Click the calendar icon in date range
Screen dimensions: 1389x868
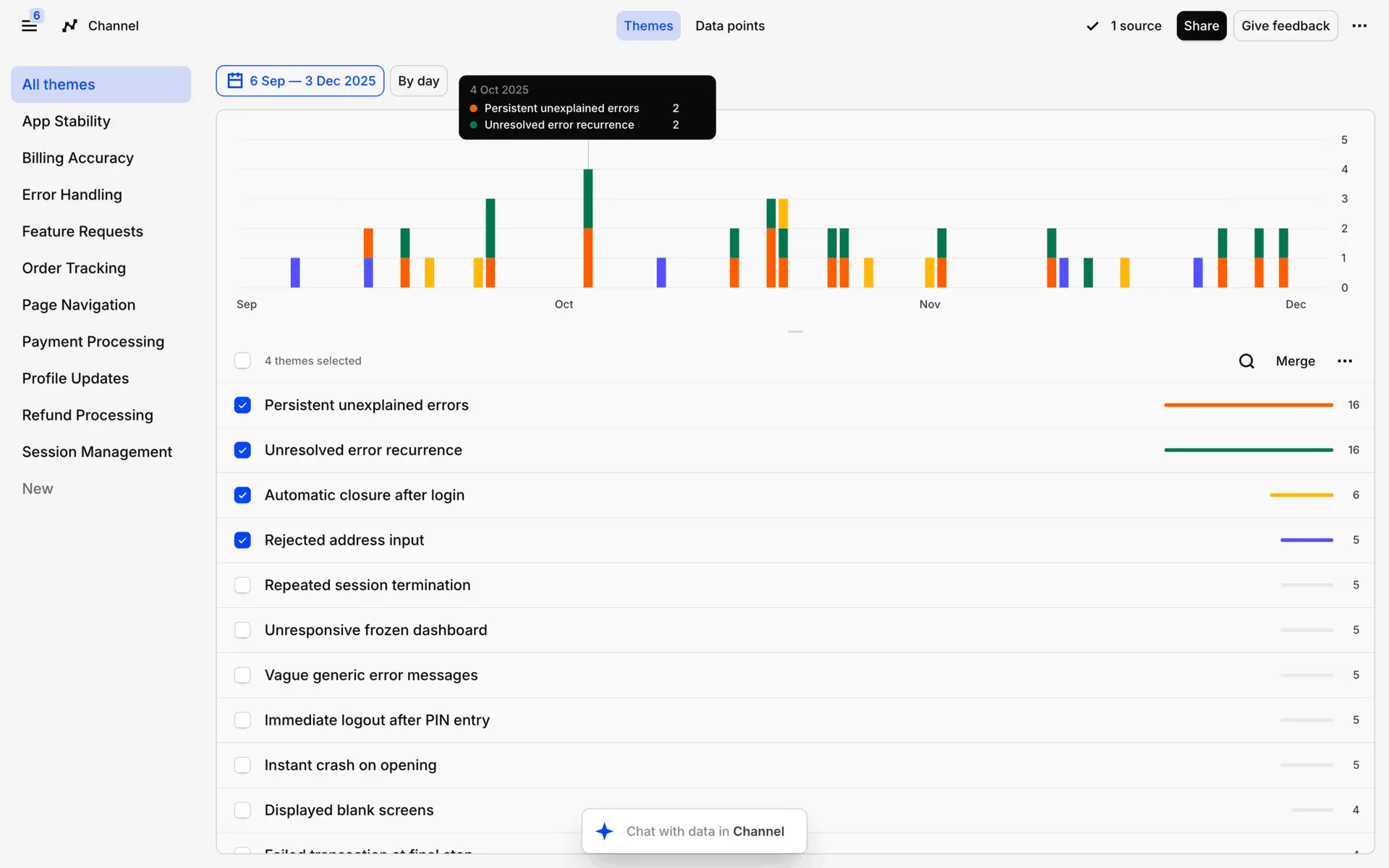[235, 81]
